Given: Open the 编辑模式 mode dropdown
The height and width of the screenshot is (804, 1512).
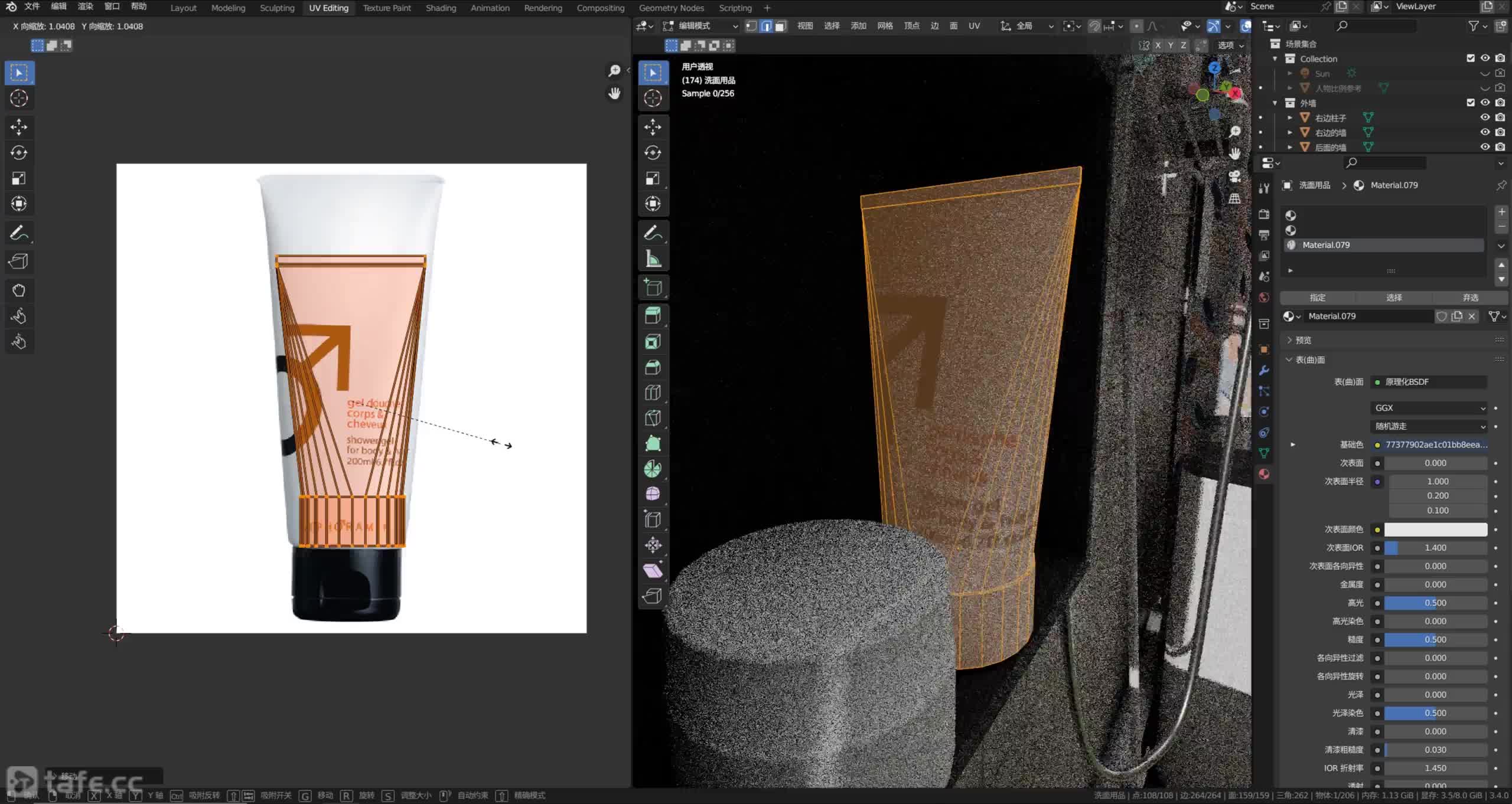Looking at the screenshot, I should pos(700,26).
